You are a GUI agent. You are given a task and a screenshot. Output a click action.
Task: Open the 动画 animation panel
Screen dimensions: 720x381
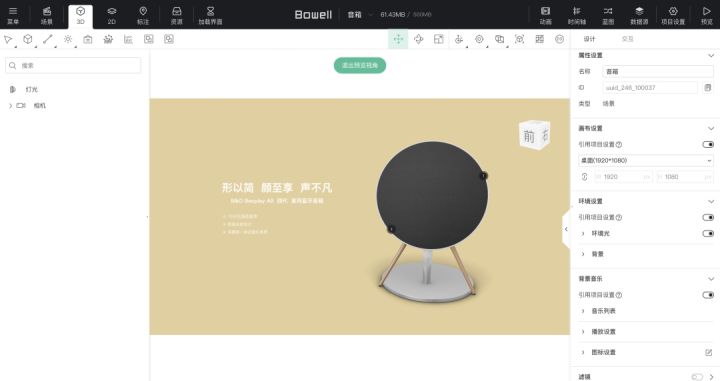[x=546, y=15]
